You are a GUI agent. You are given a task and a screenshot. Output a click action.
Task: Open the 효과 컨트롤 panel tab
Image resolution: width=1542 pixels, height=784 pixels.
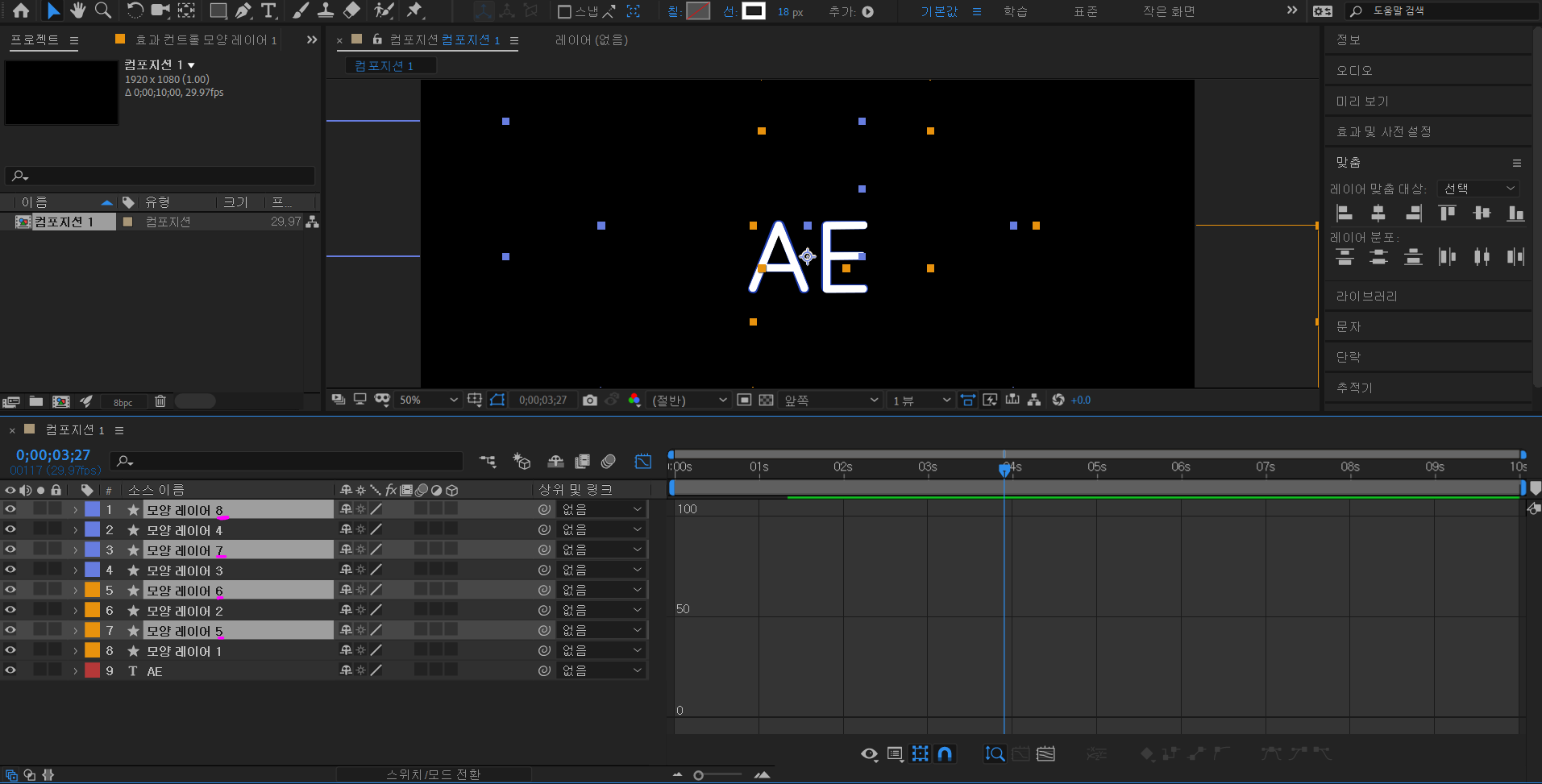[x=206, y=39]
